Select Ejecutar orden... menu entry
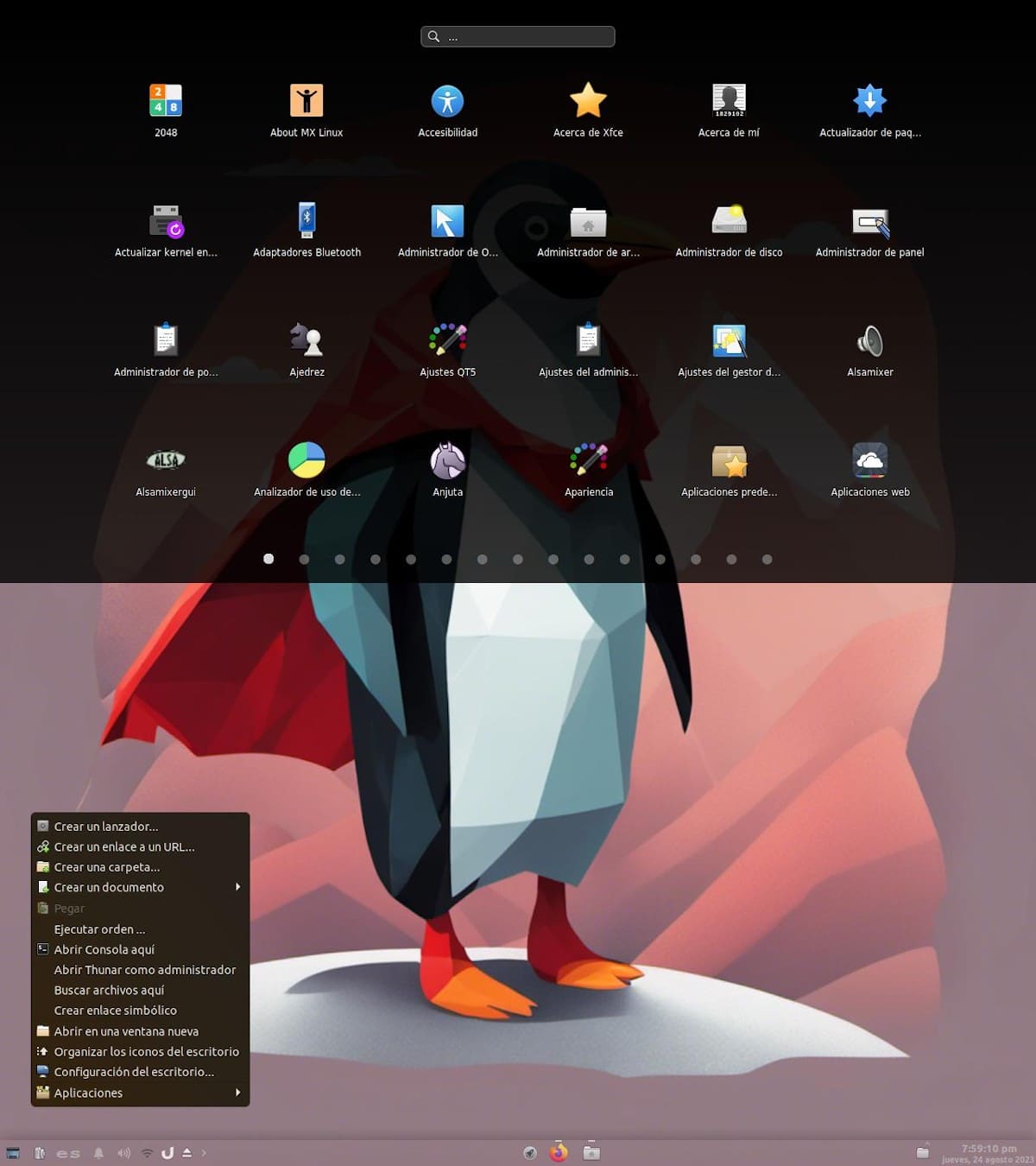This screenshot has height=1166, width=1036. [x=140, y=929]
